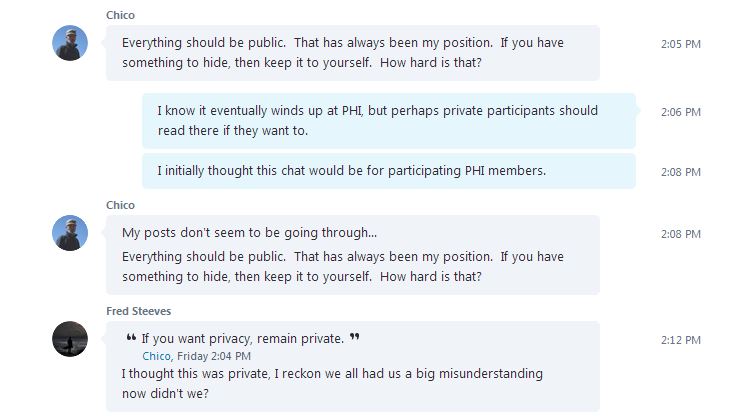Open Chico's avatar on the 2:08 PM message
Viewport: 752px width, 416px height.
[70, 233]
